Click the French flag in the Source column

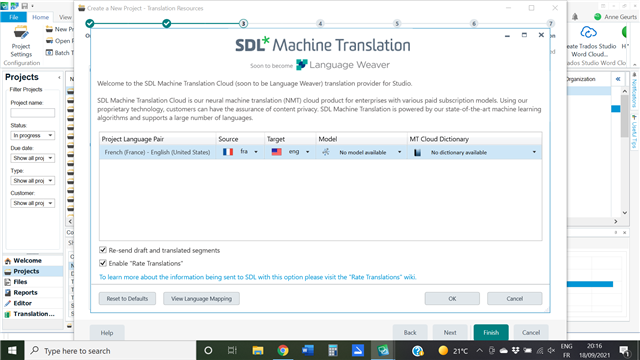[x=228, y=152]
